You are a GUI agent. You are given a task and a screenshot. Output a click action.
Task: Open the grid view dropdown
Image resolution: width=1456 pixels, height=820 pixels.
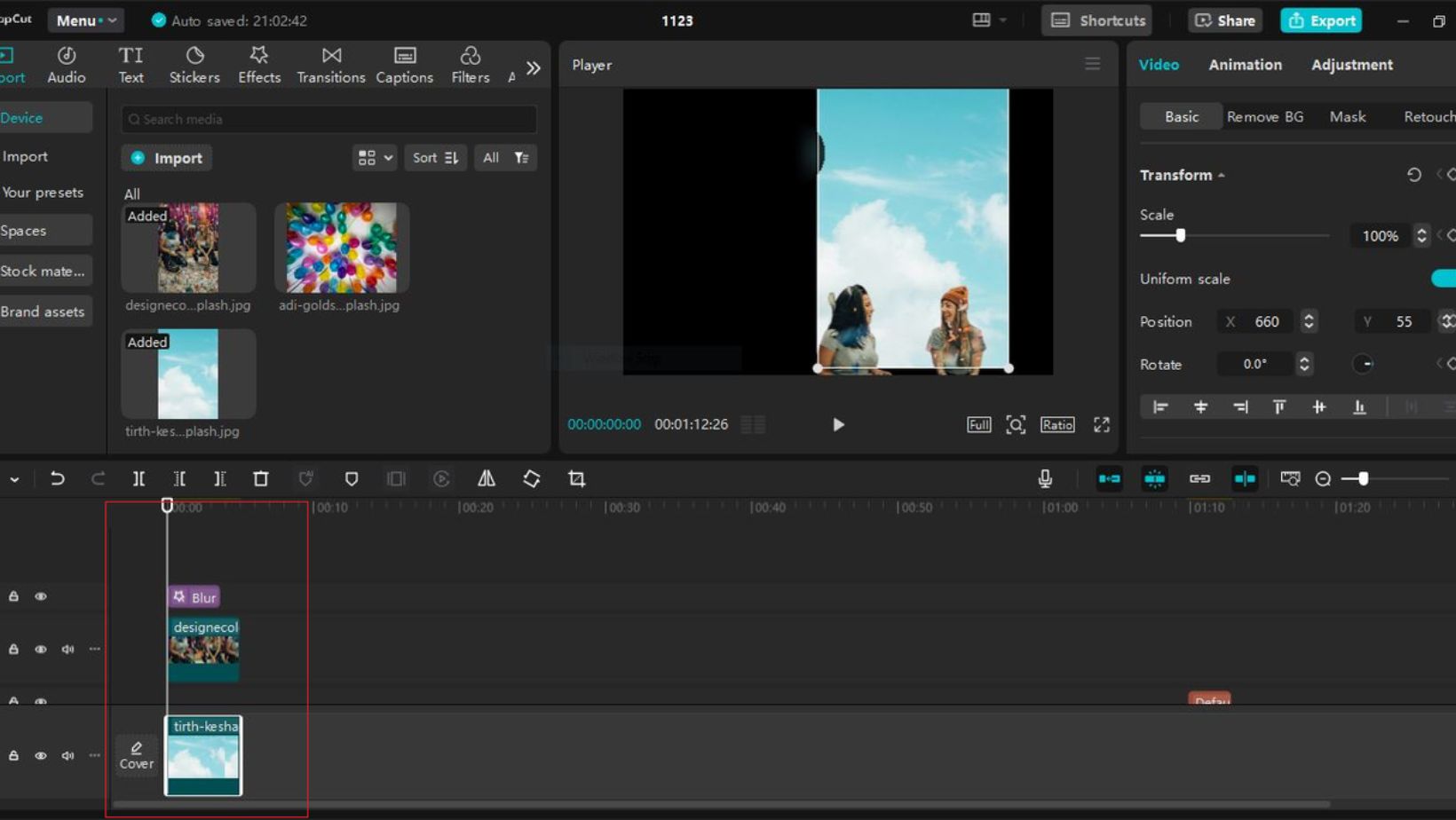point(375,158)
